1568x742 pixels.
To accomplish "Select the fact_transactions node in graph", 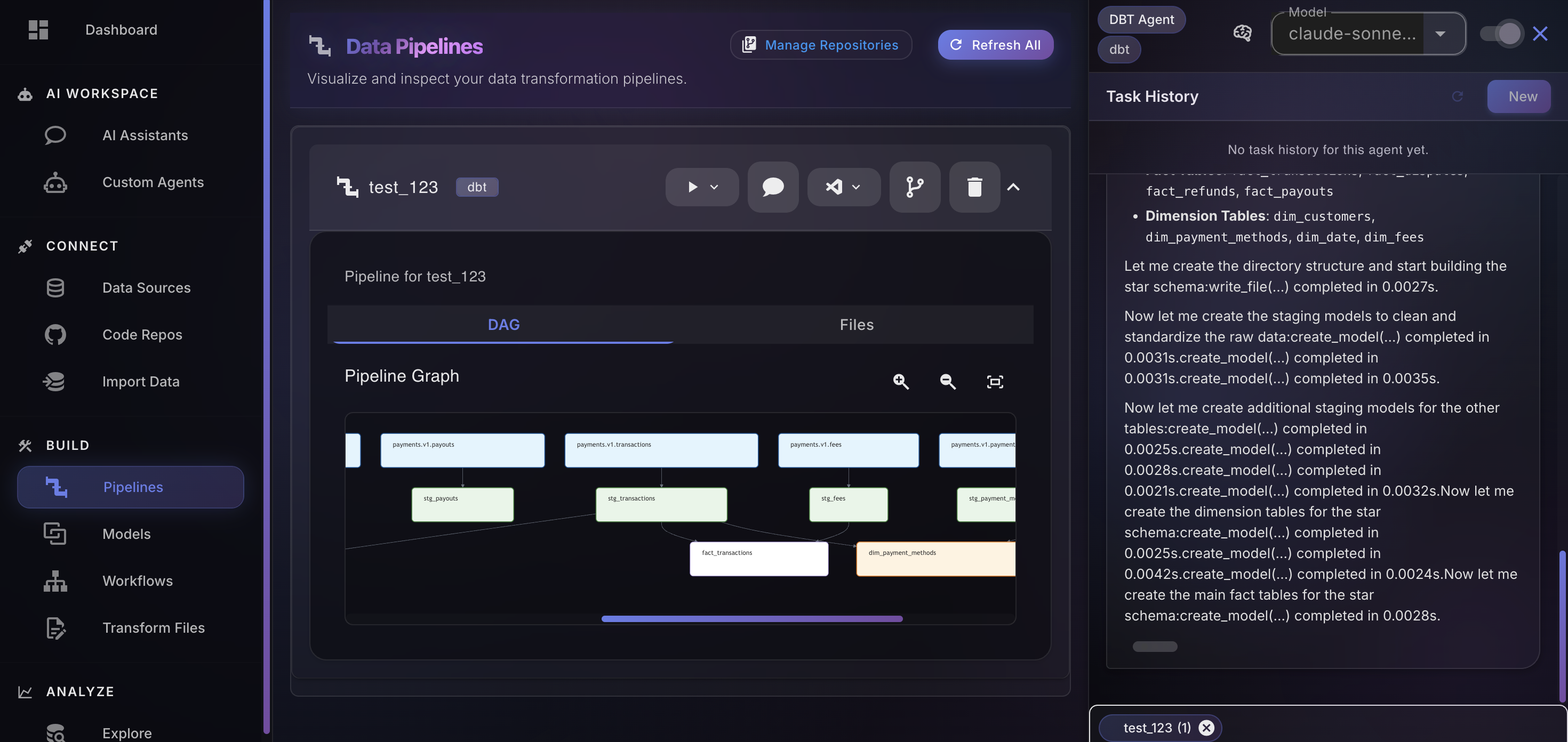I will tap(758, 558).
